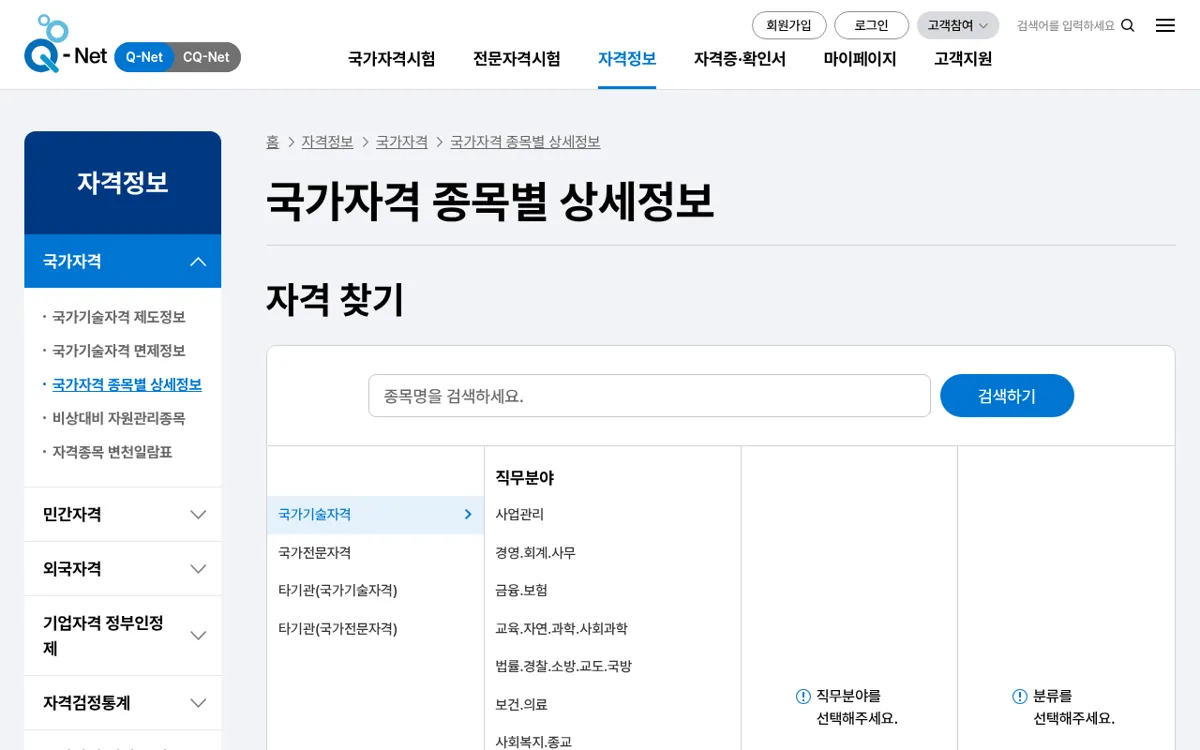Click the Q-Net logo
Image resolution: width=1200 pixels, height=750 pixels.
[66, 44]
